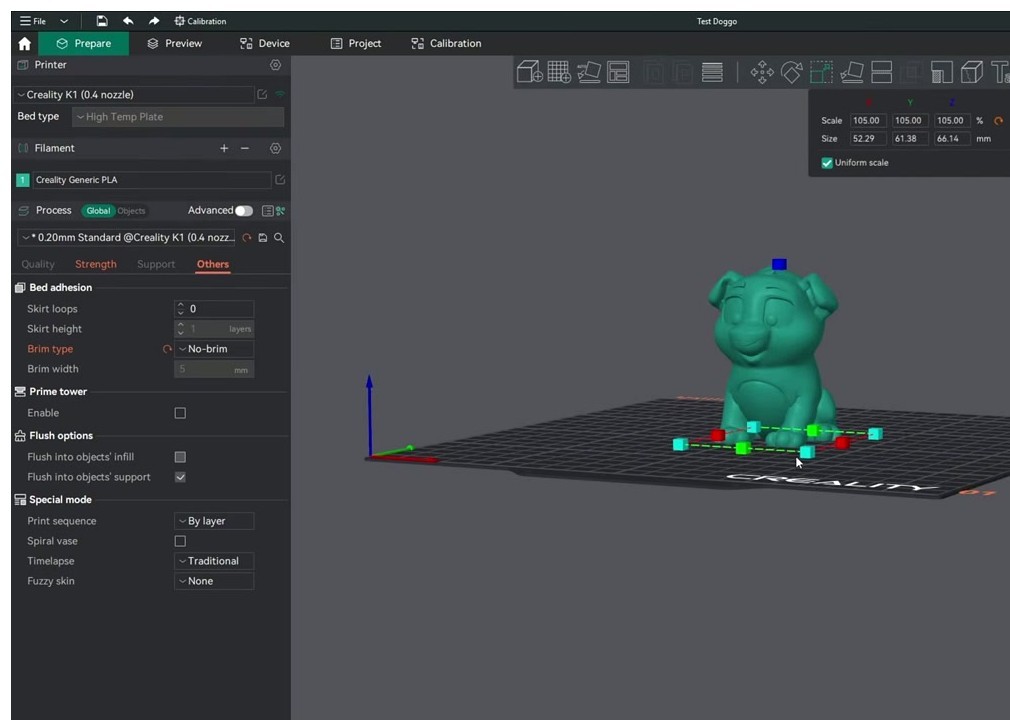Check Flush into objects' infill
The width and height of the screenshot is (1010, 720).
(x=180, y=457)
